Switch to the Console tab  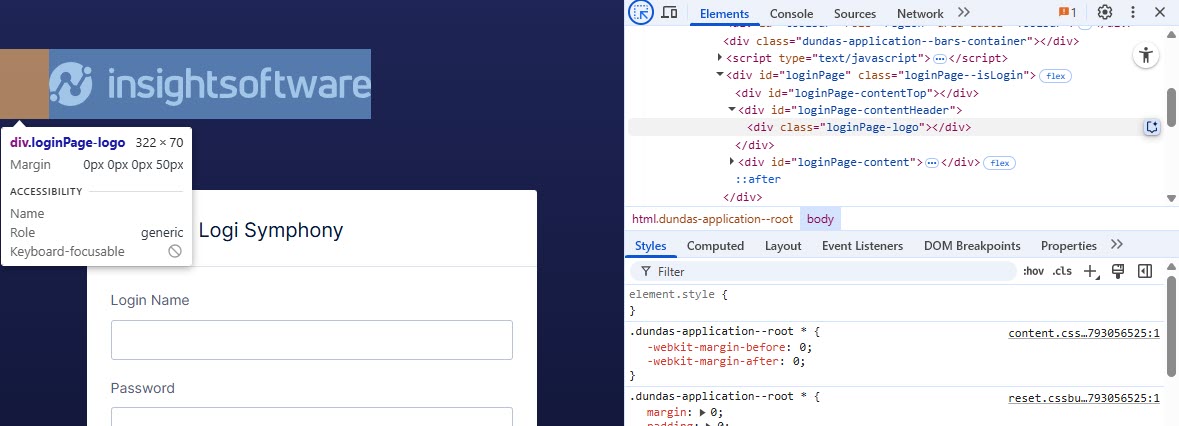tap(791, 14)
